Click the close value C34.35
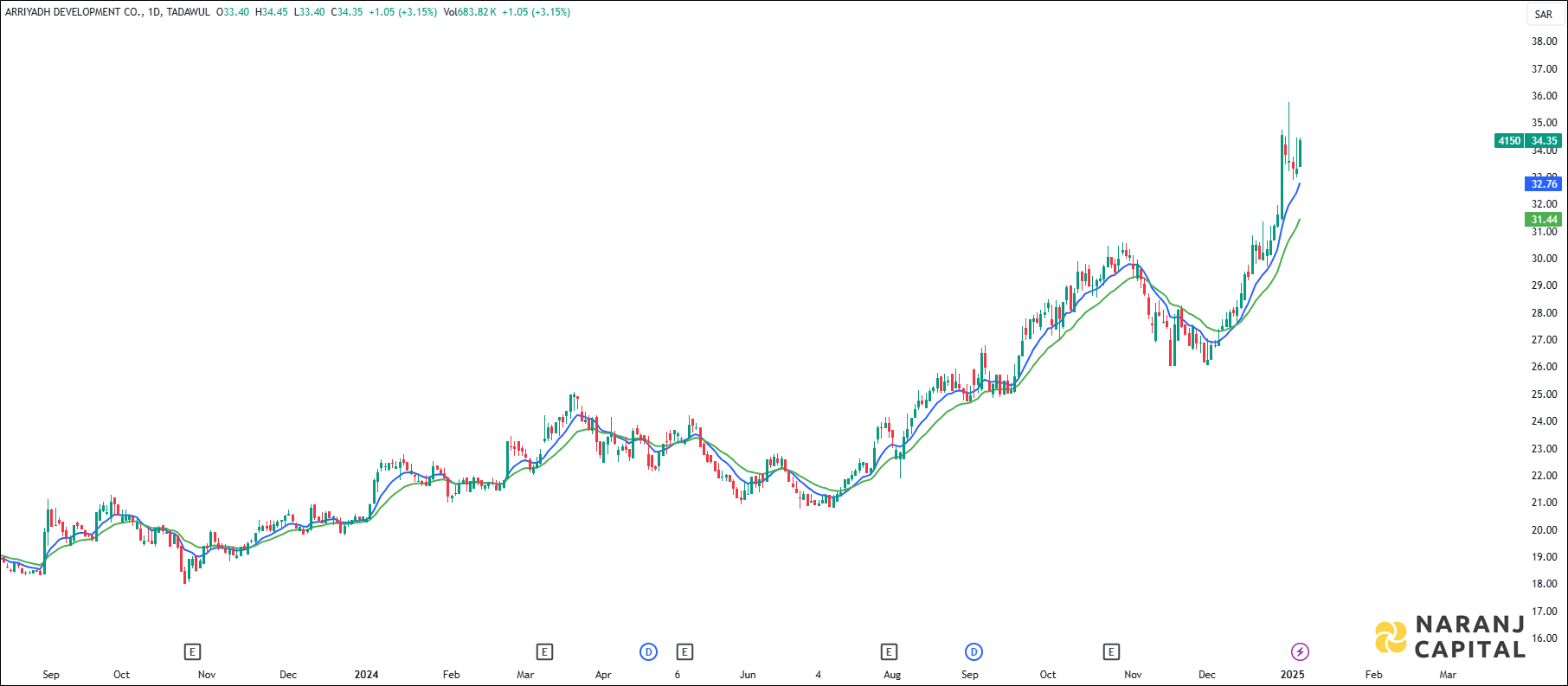The image size is (1568, 686). (347, 12)
